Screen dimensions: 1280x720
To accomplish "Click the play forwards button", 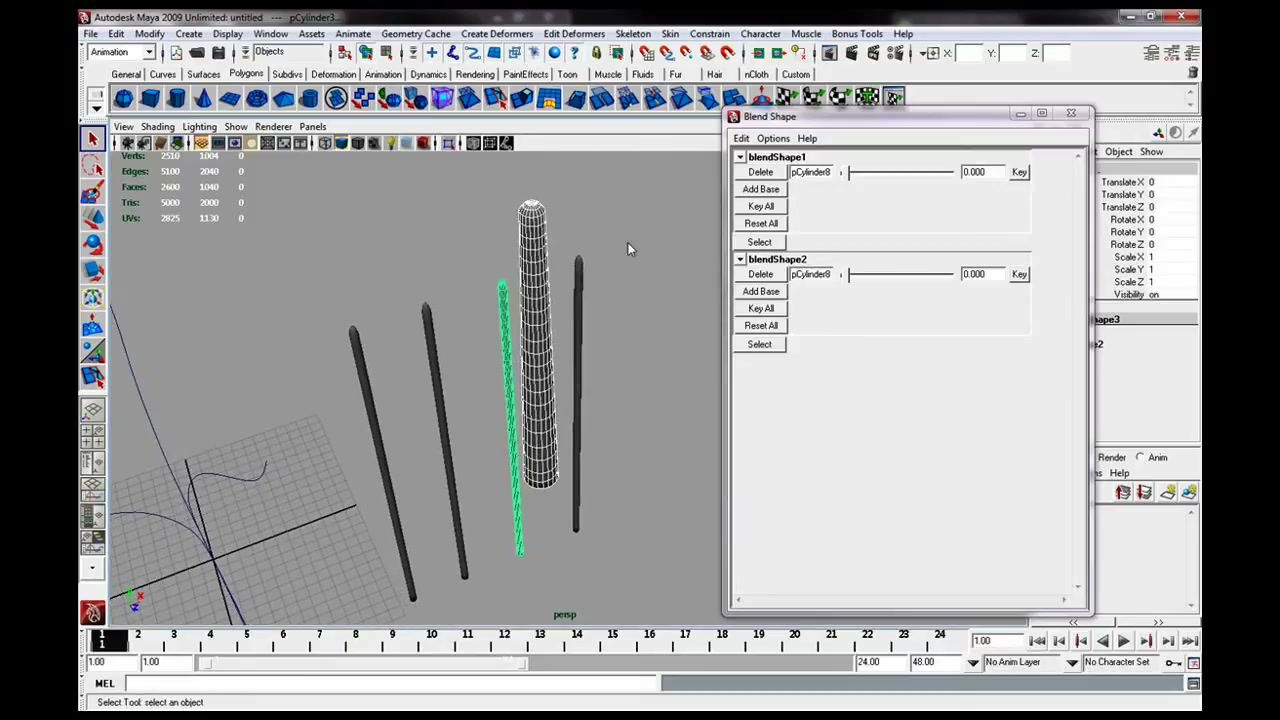I will (1124, 641).
